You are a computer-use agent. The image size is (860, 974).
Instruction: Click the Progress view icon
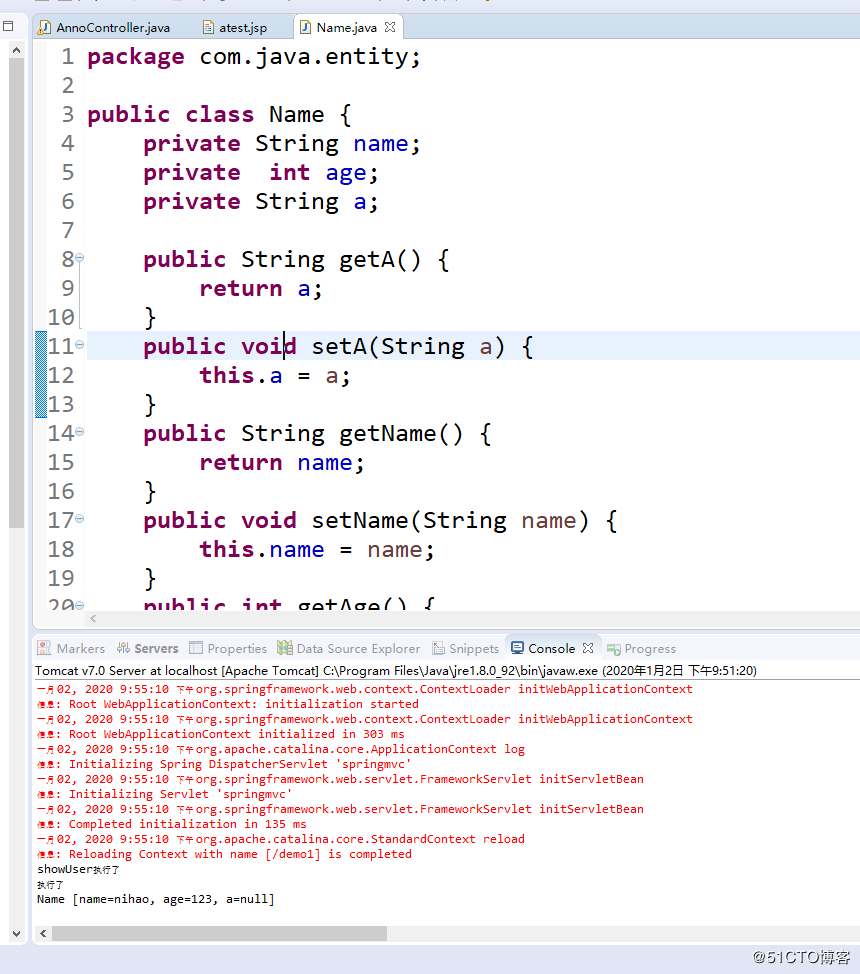pyautogui.click(x=614, y=649)
